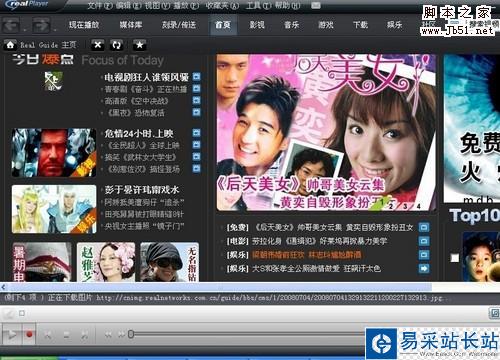The image size is (500, 360).
Task: Click the previous clip button
Action: coord(47,334)
